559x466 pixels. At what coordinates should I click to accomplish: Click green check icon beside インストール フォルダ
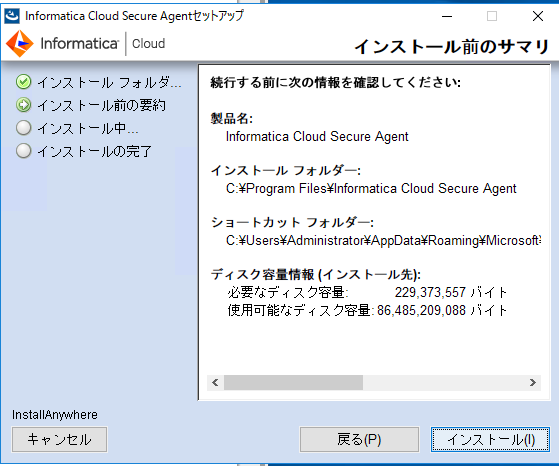click(x=24, y=82)
